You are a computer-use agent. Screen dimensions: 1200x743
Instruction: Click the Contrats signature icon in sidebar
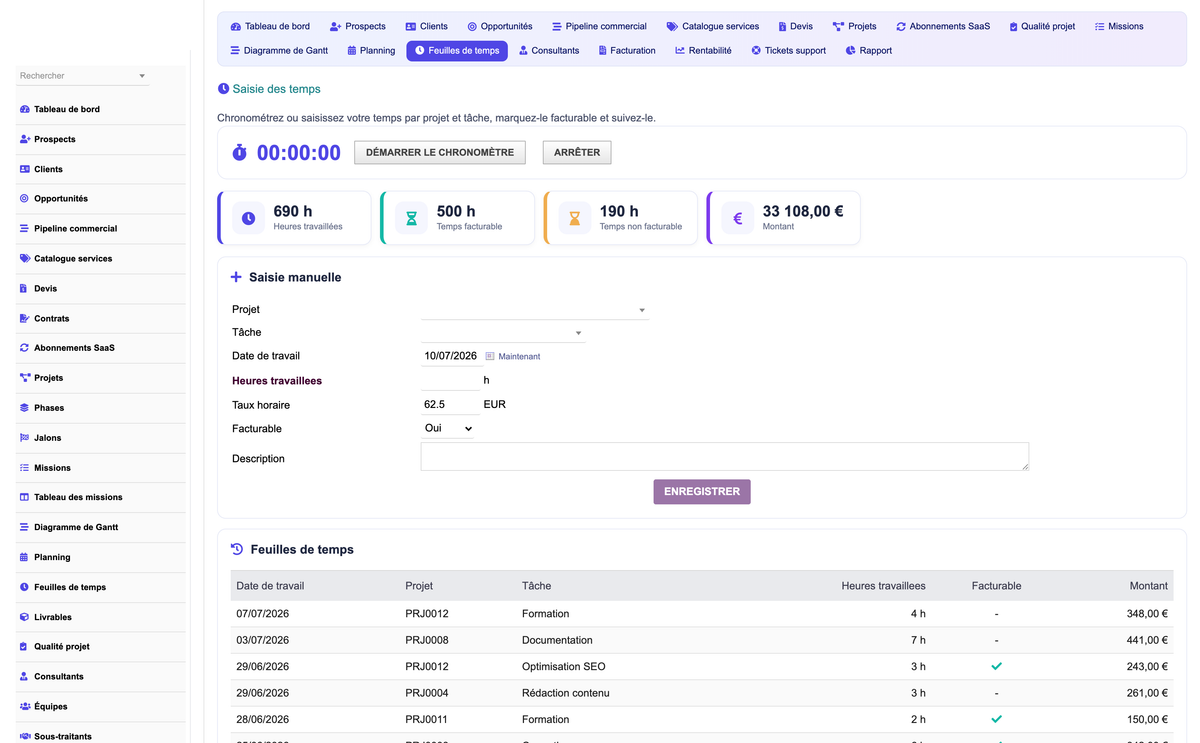[x=25, y=318]
